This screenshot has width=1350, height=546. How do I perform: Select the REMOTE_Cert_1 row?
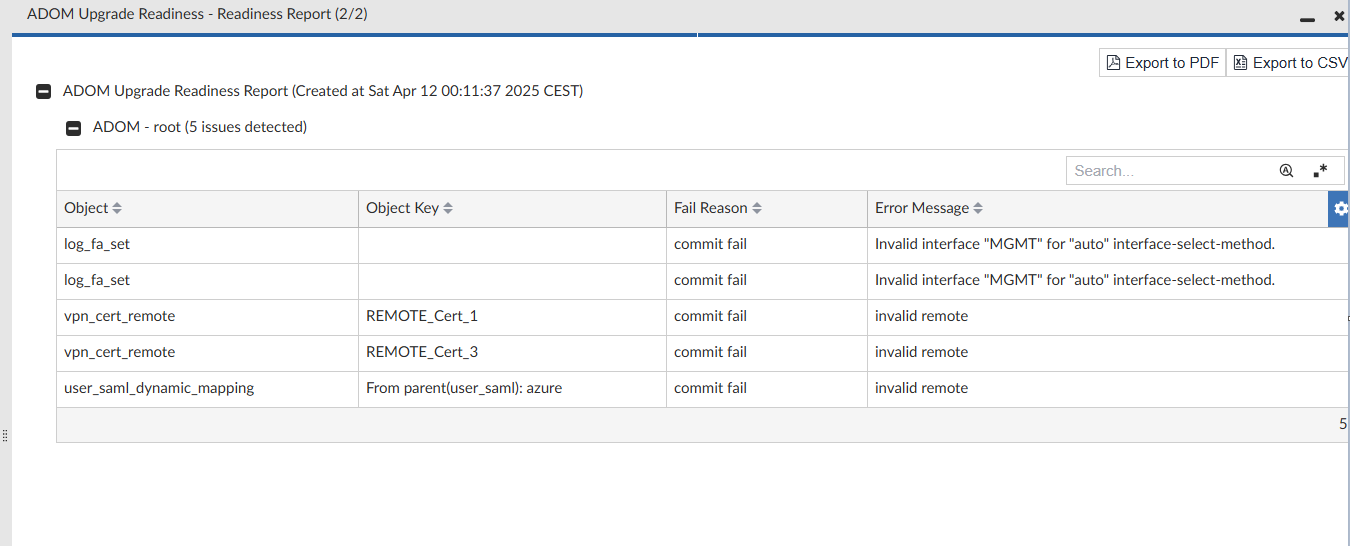[422, 316]
